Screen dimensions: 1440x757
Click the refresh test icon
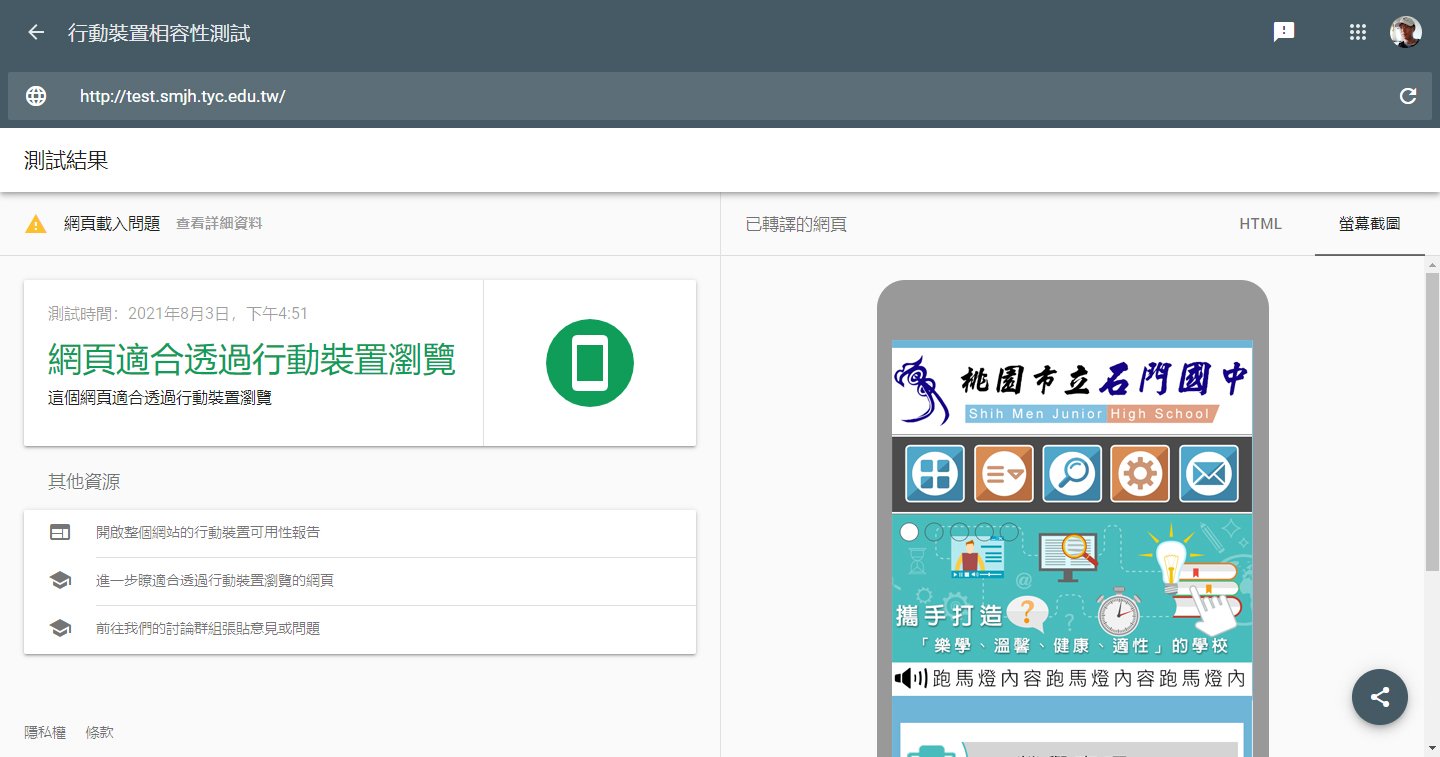[1408, 96]
